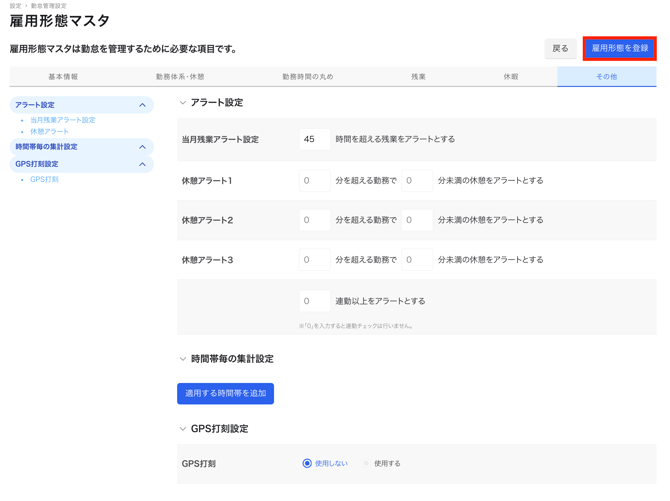Click 休憩アラート3 break minutes field
The height and width of the screenshot is (501, 670).
pos(417,259)
